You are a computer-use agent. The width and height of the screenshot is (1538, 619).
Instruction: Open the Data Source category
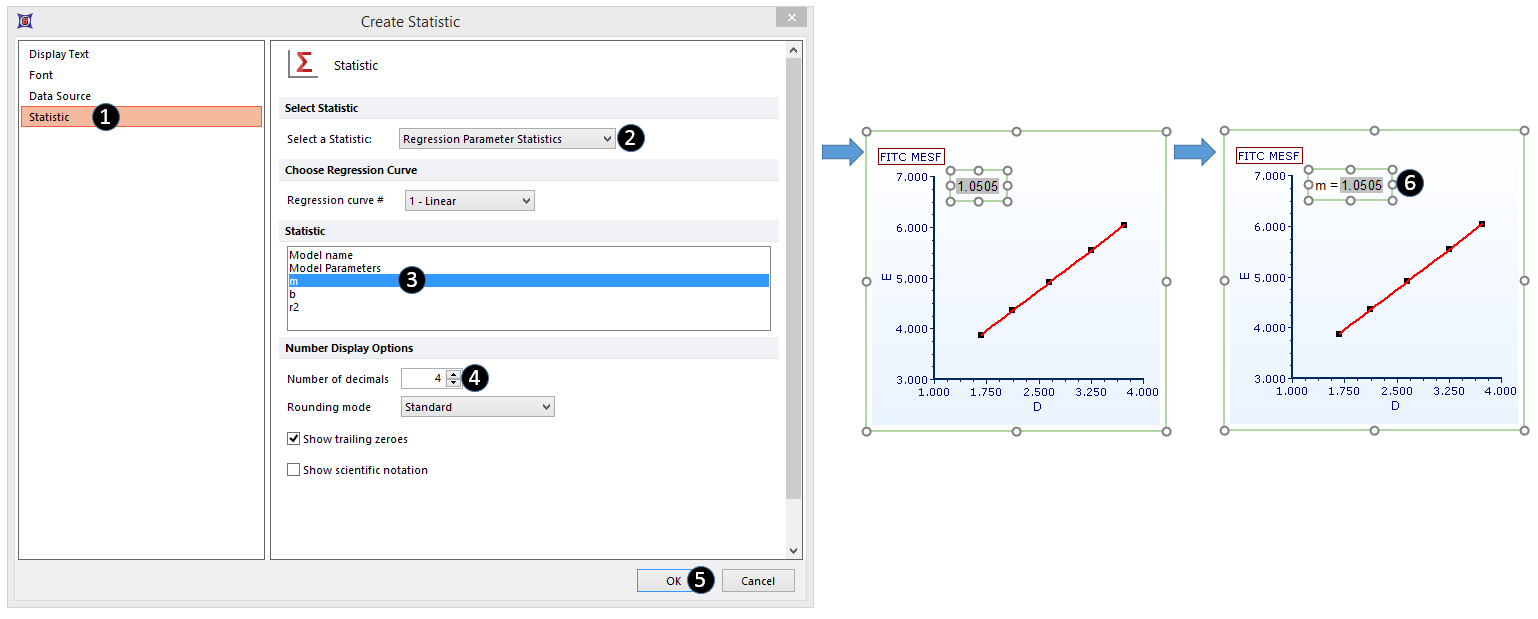(60, 96)
